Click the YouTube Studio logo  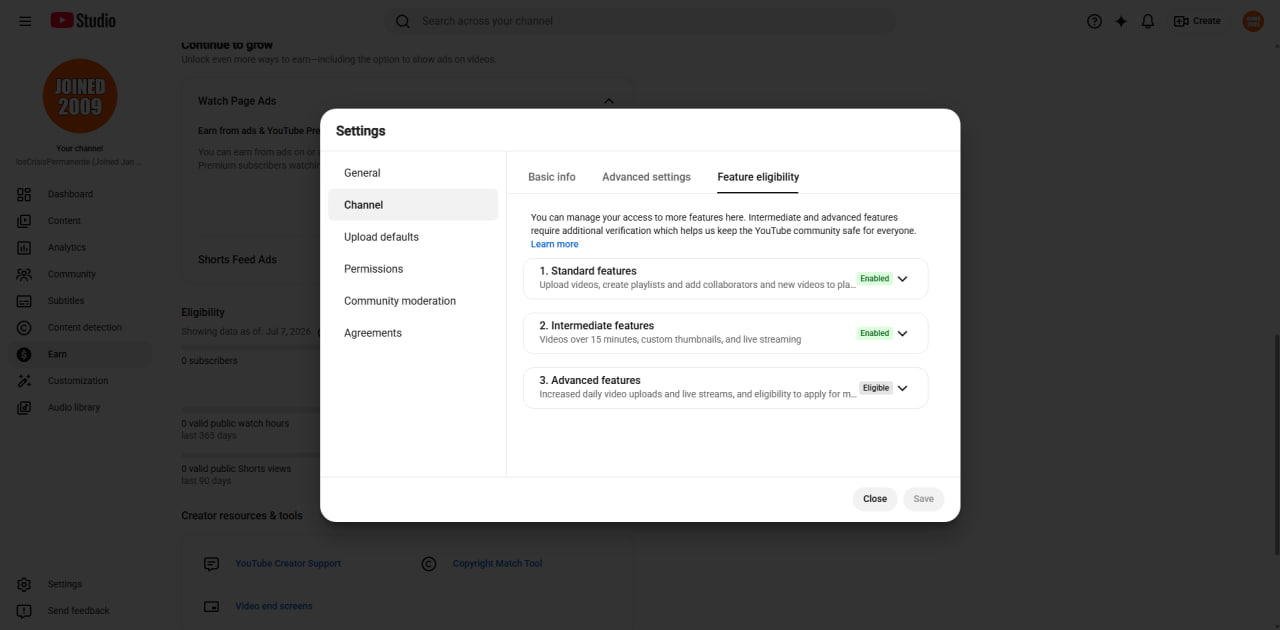(x=83, y=21)
